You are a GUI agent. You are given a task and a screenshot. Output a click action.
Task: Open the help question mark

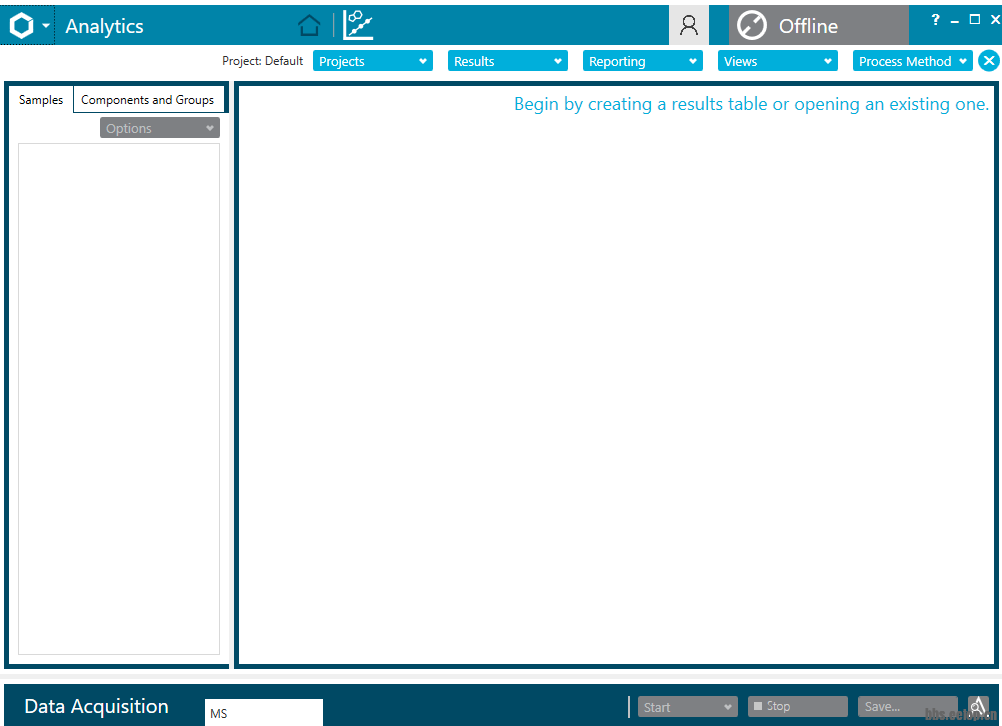tap(936, 20)
